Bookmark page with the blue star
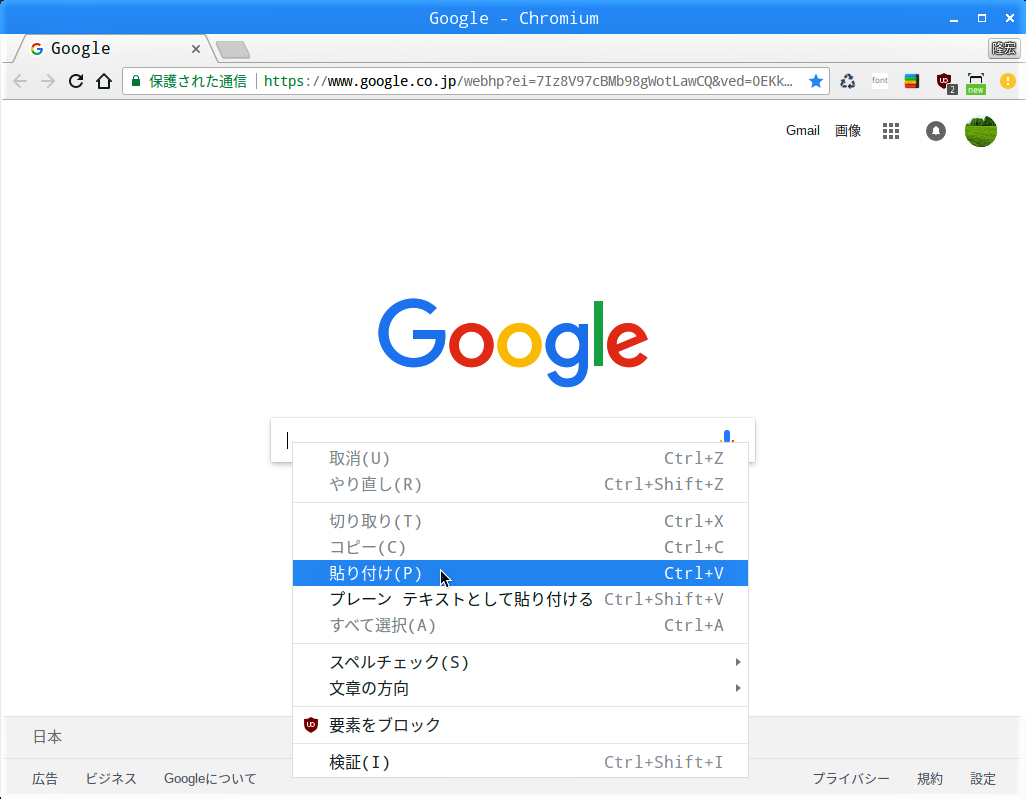The image size is (1026, 799). 815,81
